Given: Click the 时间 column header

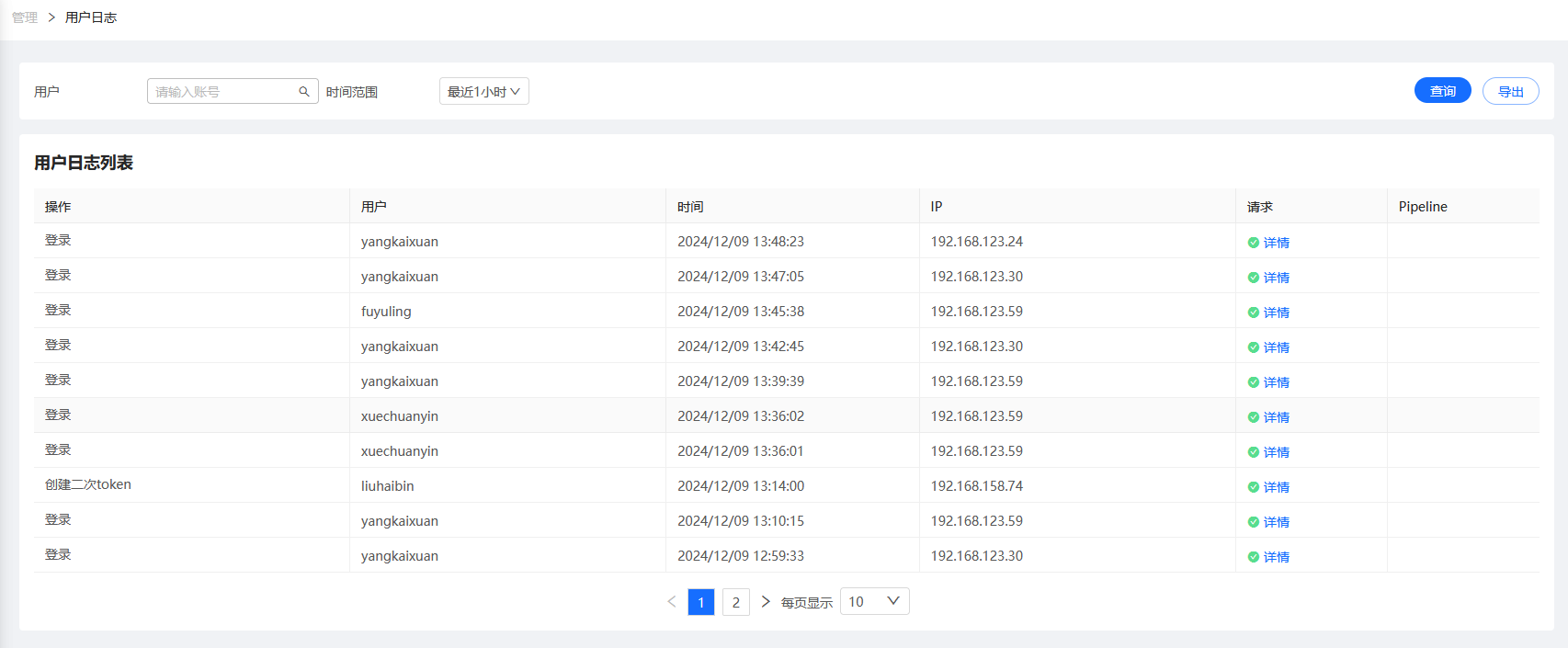Looking at the screenshot, I should [x=690, y=207].
